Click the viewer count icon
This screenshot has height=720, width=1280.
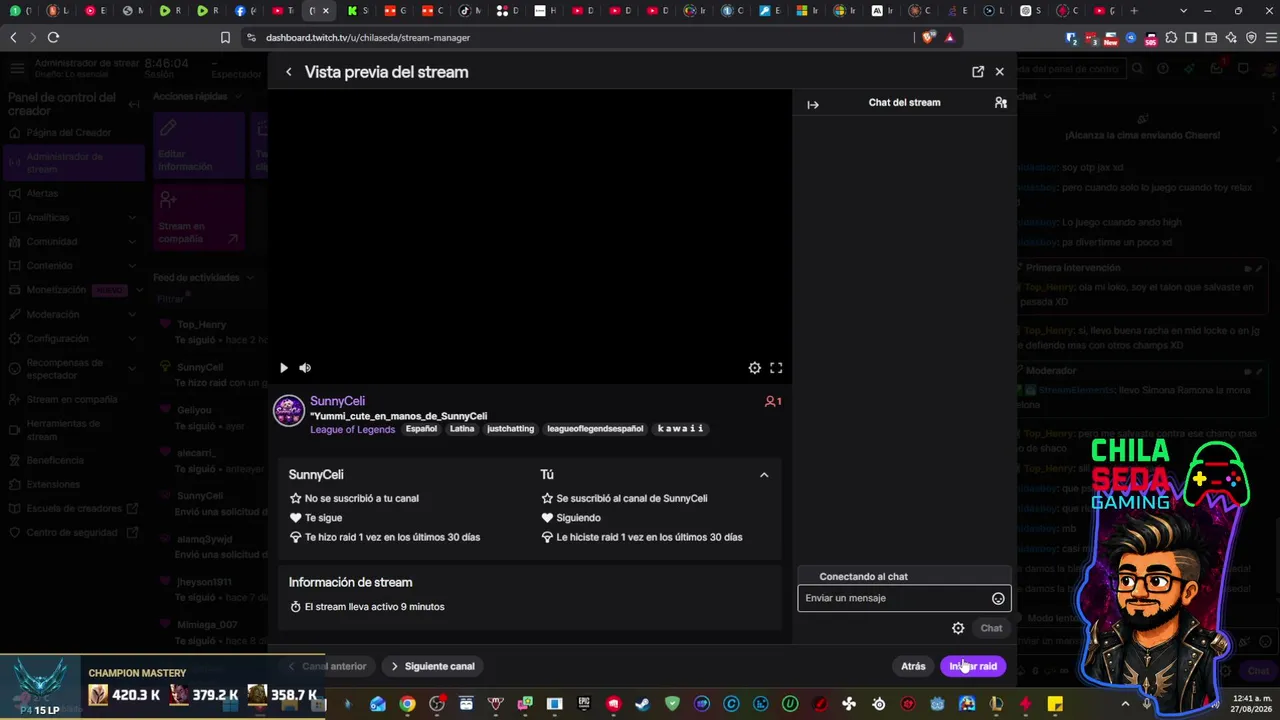tap(771, 401)
